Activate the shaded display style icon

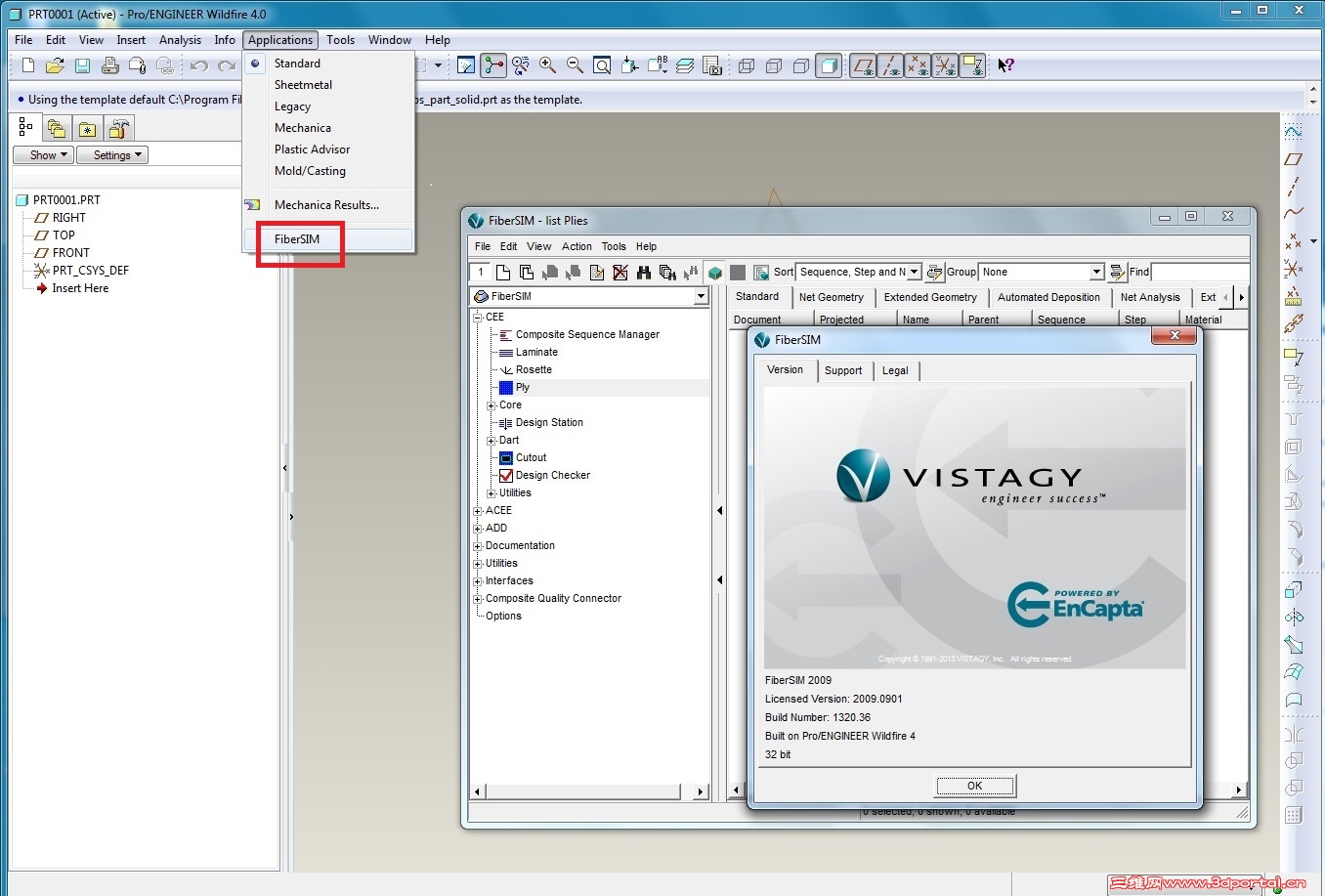[829, 65]
